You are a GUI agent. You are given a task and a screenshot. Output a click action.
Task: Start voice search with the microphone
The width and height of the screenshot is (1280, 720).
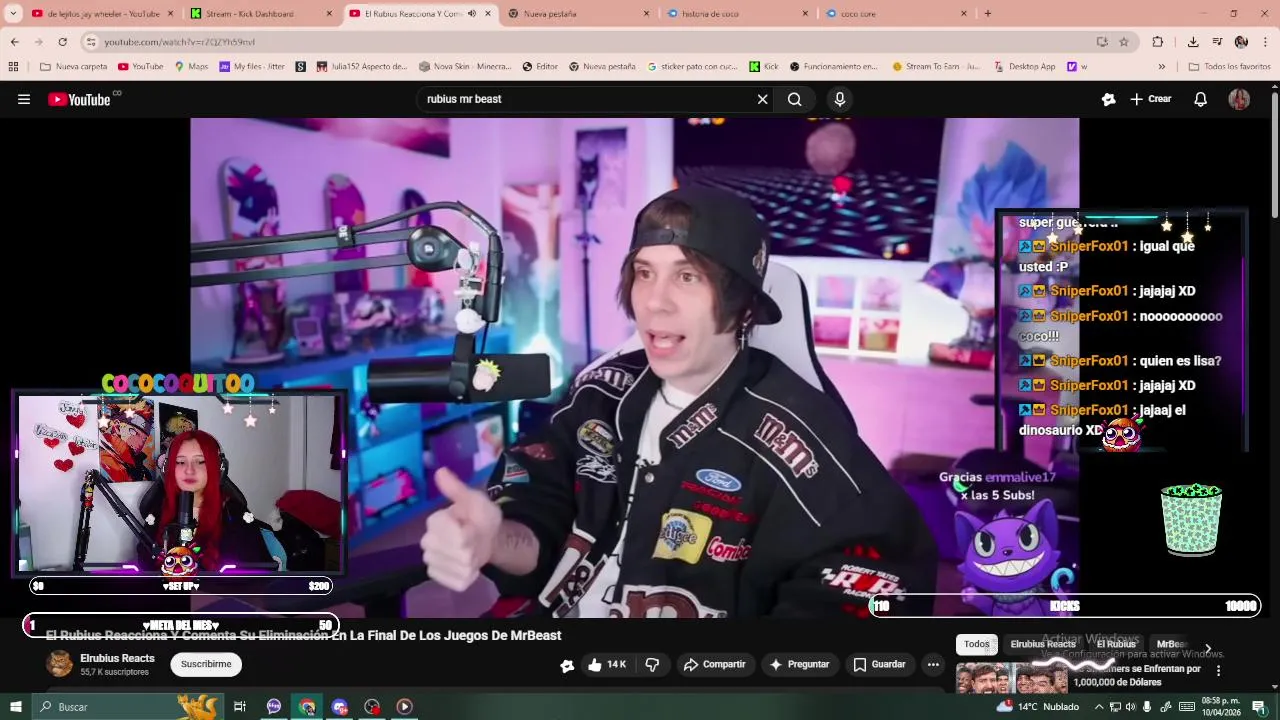click(840, 99)
